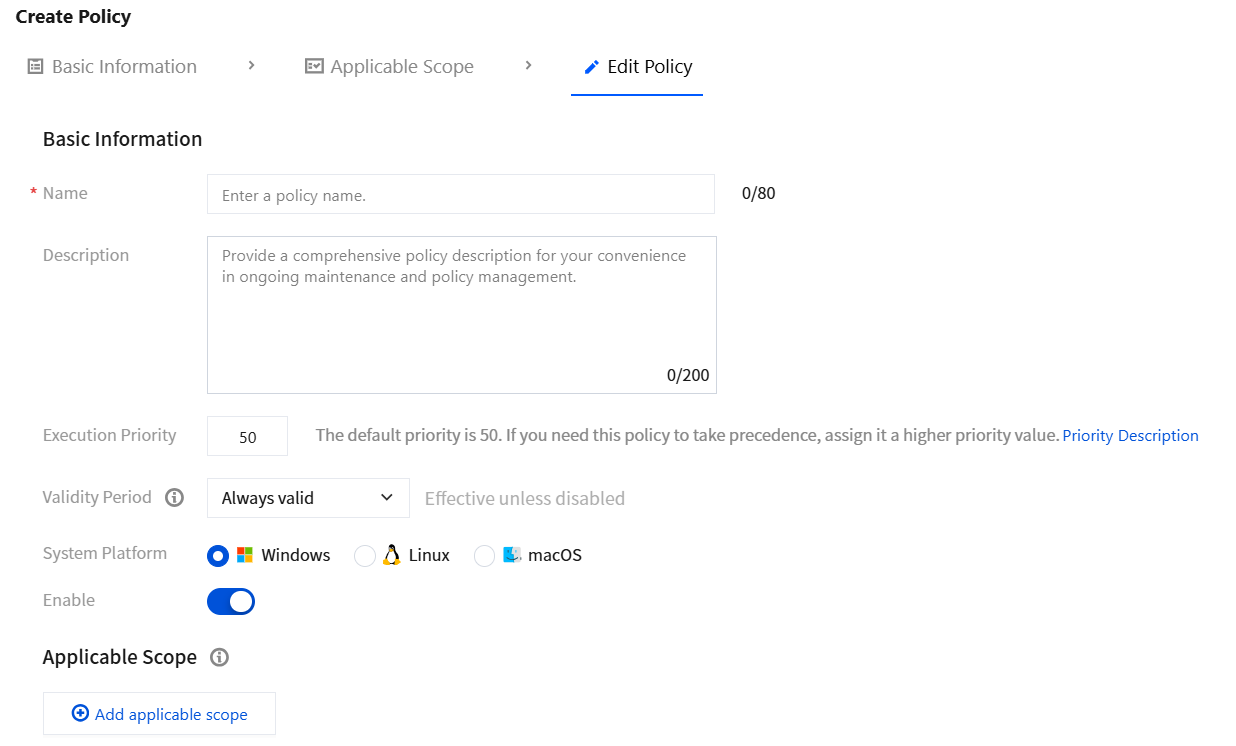Viewport: 1236px width, 746px height.
Task: Click the Basic Information step icon
Action: pyautogui.click(x=35, y=67)
